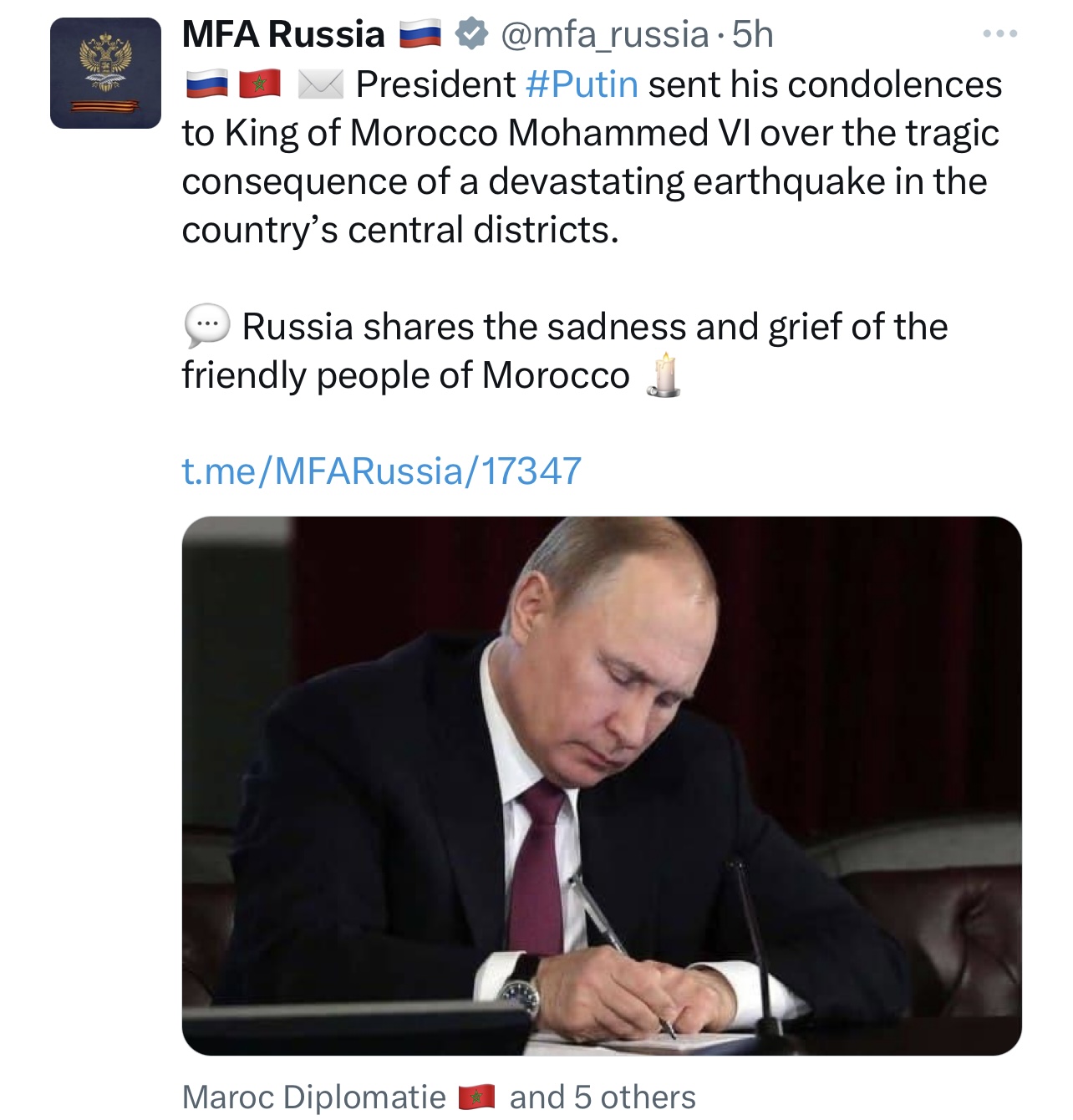
Task: Click the @mfa_russia handle
Action: (x=604, y=35)
